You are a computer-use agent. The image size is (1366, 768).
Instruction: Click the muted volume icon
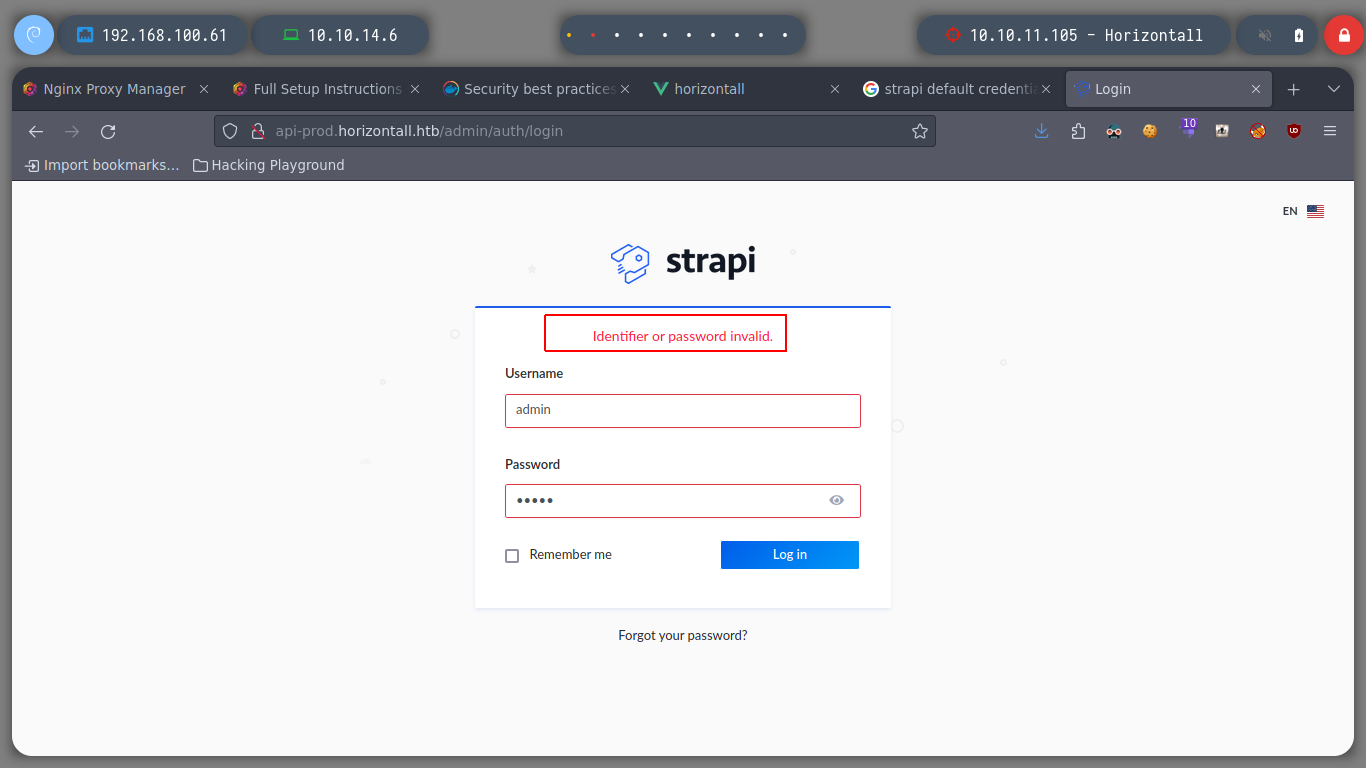click(1265, 35)
